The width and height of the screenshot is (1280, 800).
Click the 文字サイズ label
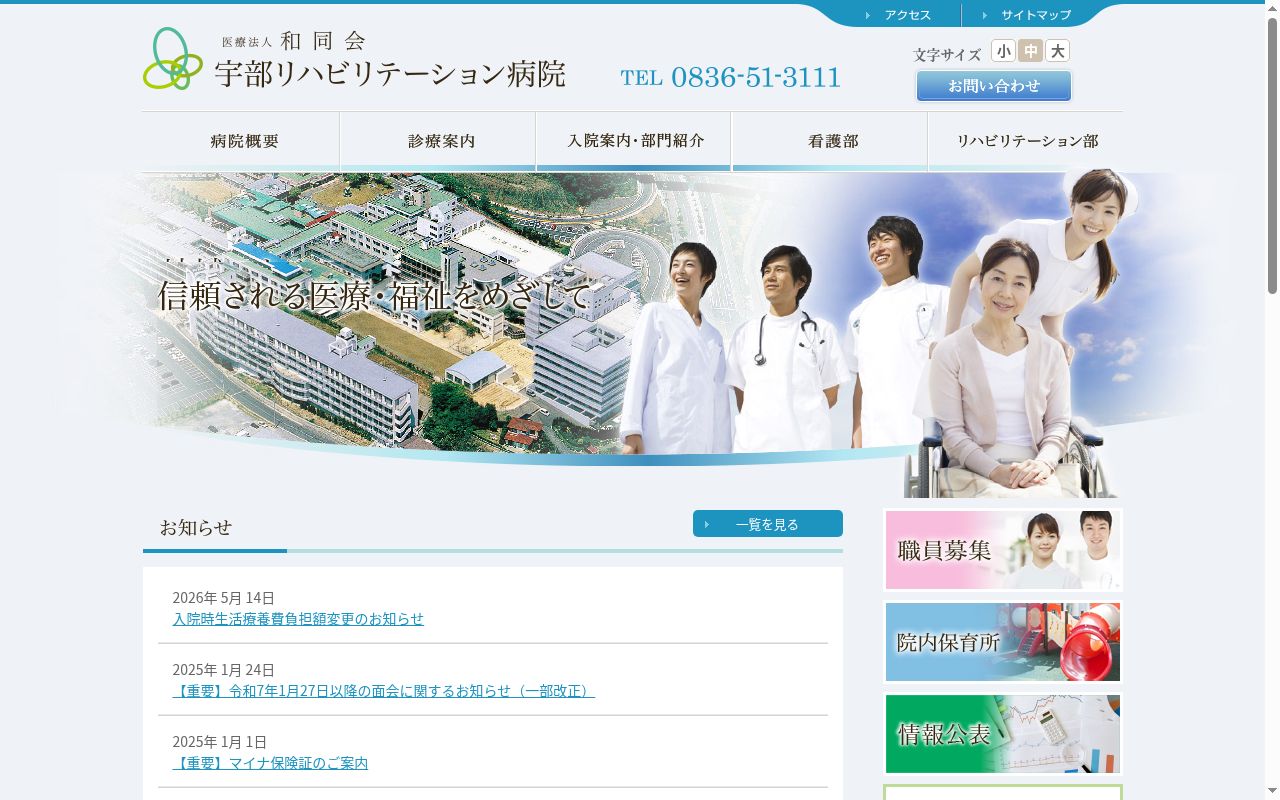[947, 55]
